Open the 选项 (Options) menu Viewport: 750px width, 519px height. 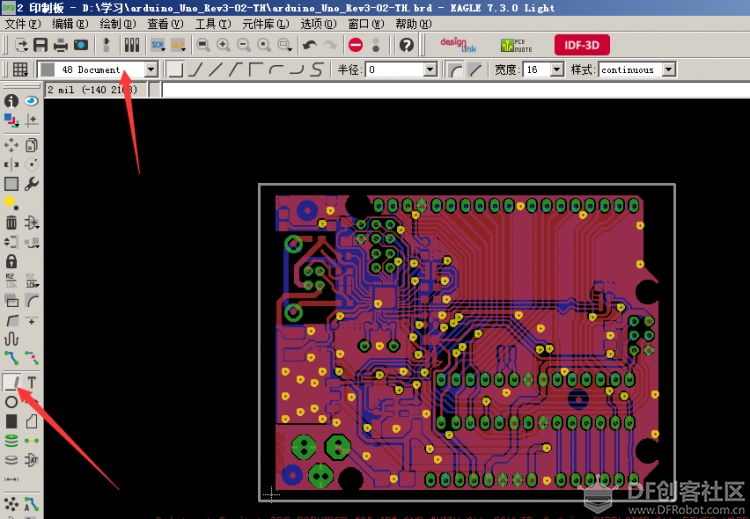pos(318,23)
